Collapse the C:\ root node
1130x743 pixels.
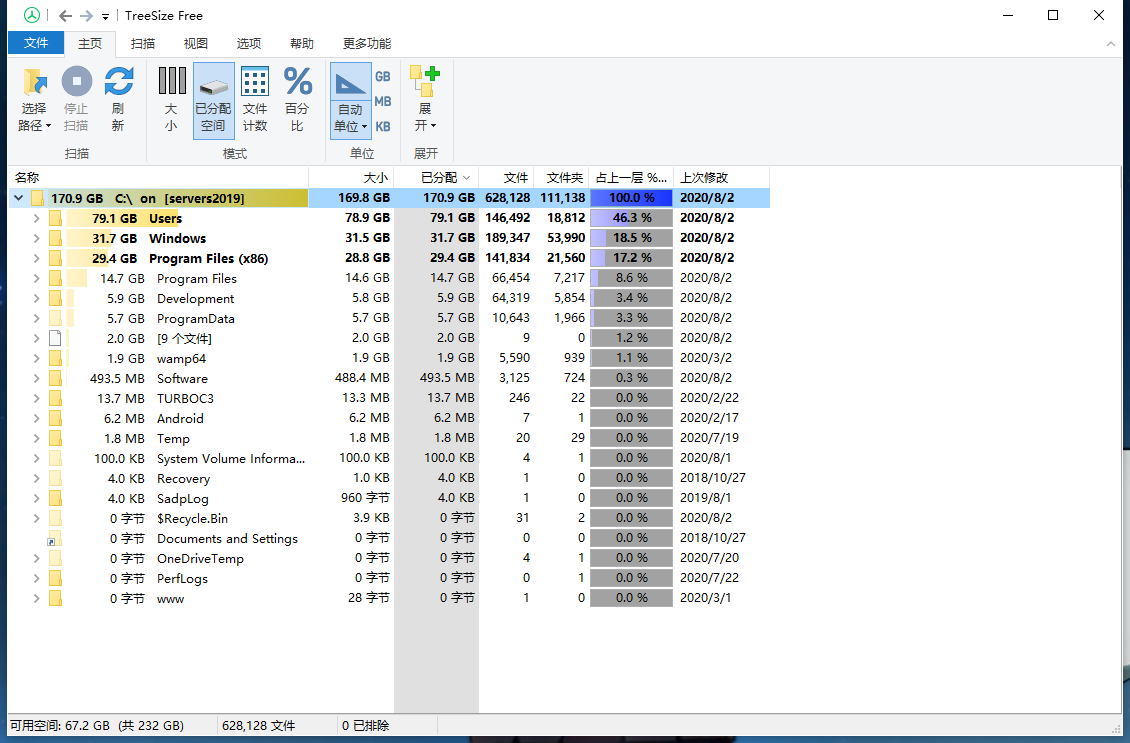pyautogui.click(x=19, y=197)
